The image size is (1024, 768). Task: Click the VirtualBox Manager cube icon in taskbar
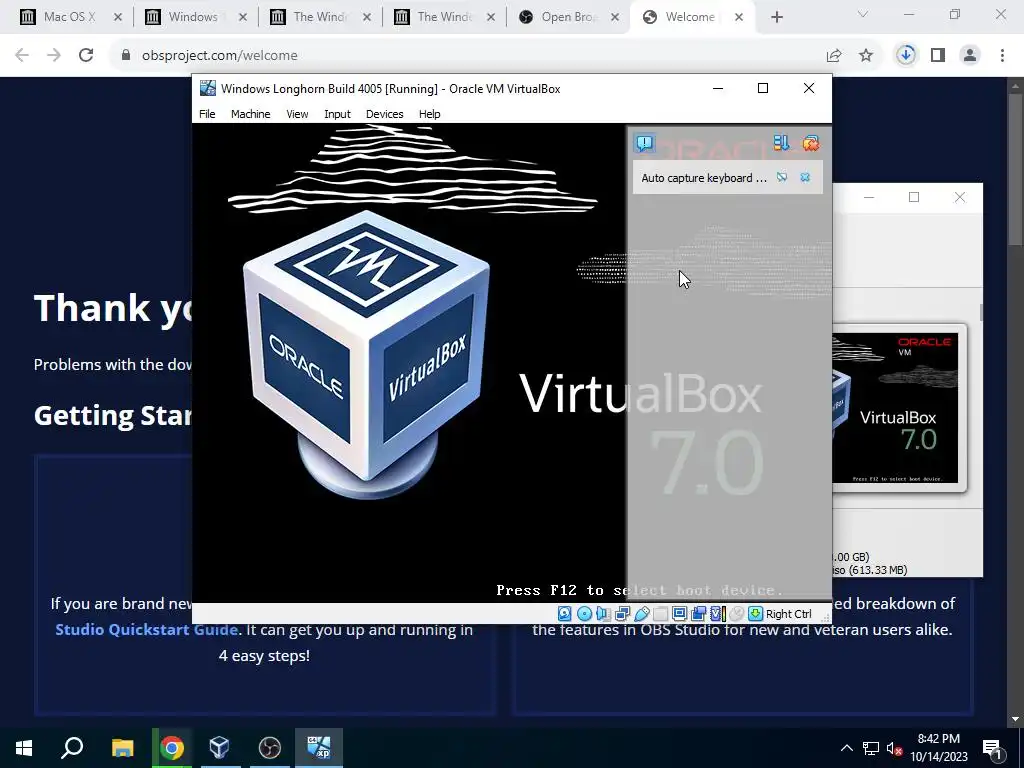[220, 748]
